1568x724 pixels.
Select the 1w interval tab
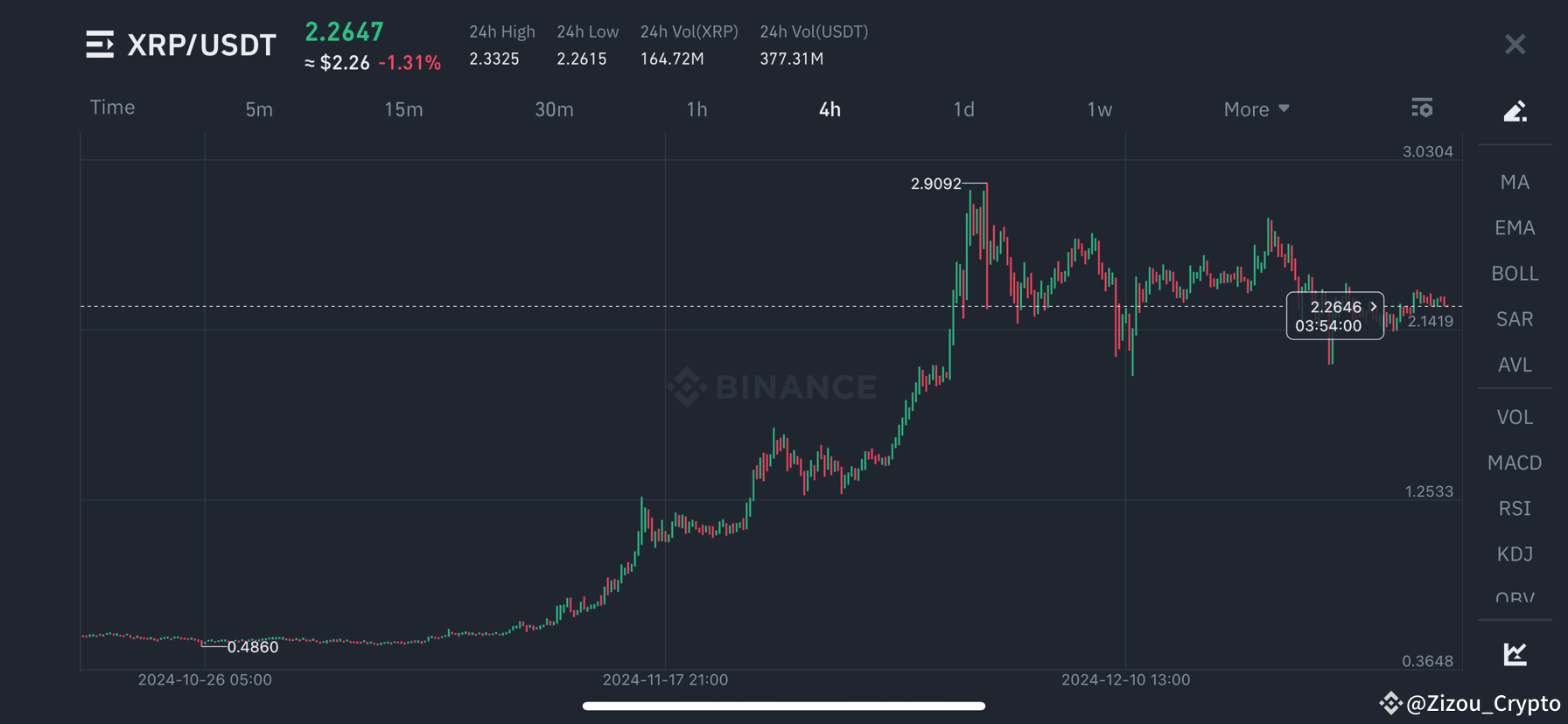1099,108
